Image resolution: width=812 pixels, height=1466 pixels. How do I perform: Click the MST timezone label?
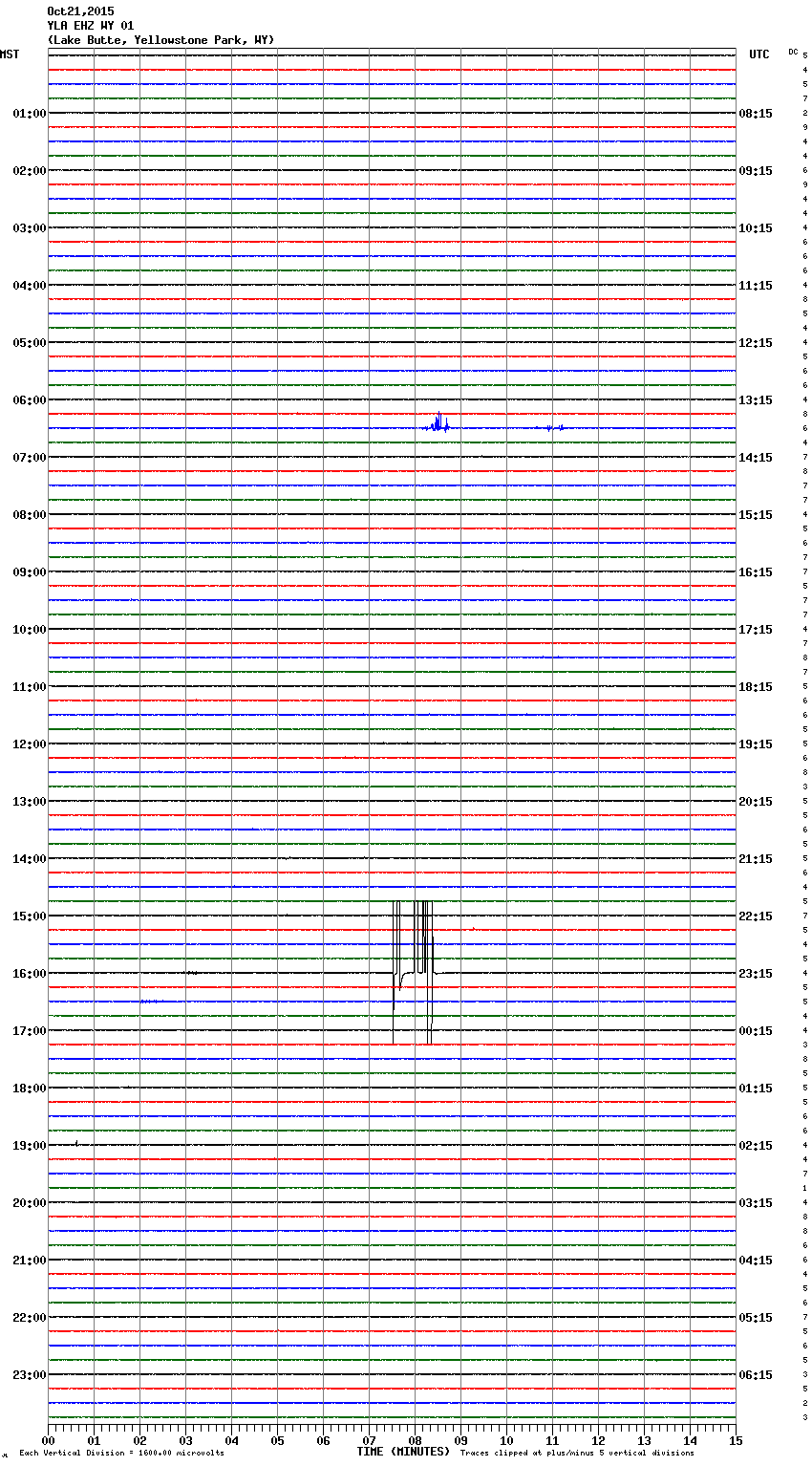10,54
